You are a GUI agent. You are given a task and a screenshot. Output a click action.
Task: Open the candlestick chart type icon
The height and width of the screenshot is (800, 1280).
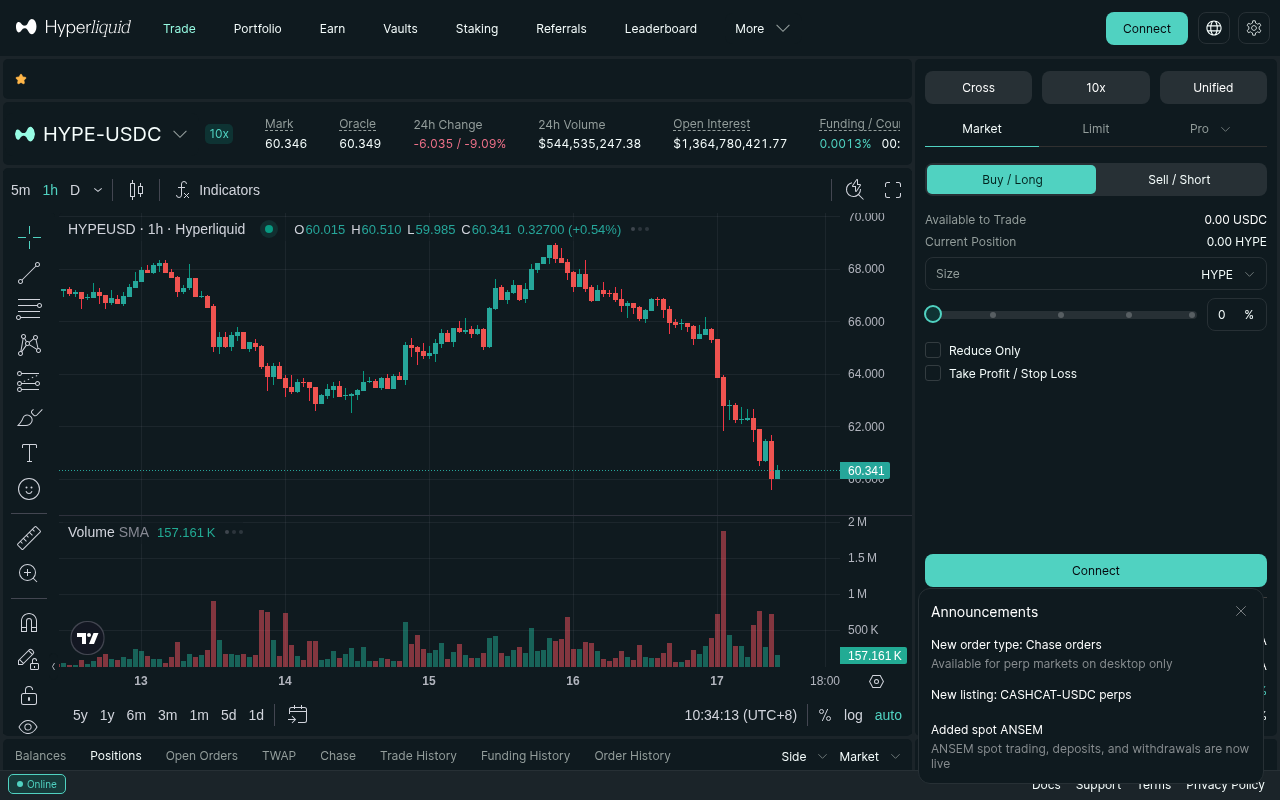click(137, 190)
